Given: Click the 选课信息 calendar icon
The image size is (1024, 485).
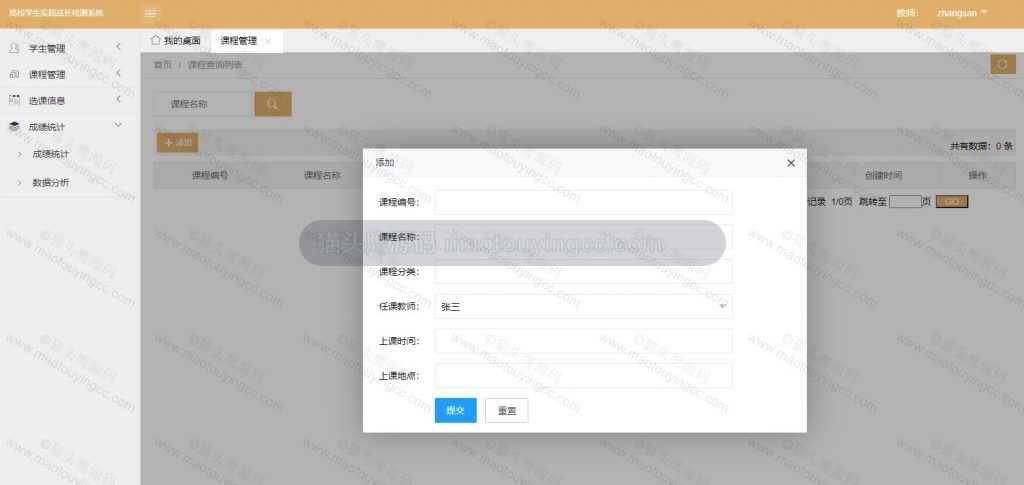Looking at the screenshot, I should pyautogui.click(x=14, y=101).
